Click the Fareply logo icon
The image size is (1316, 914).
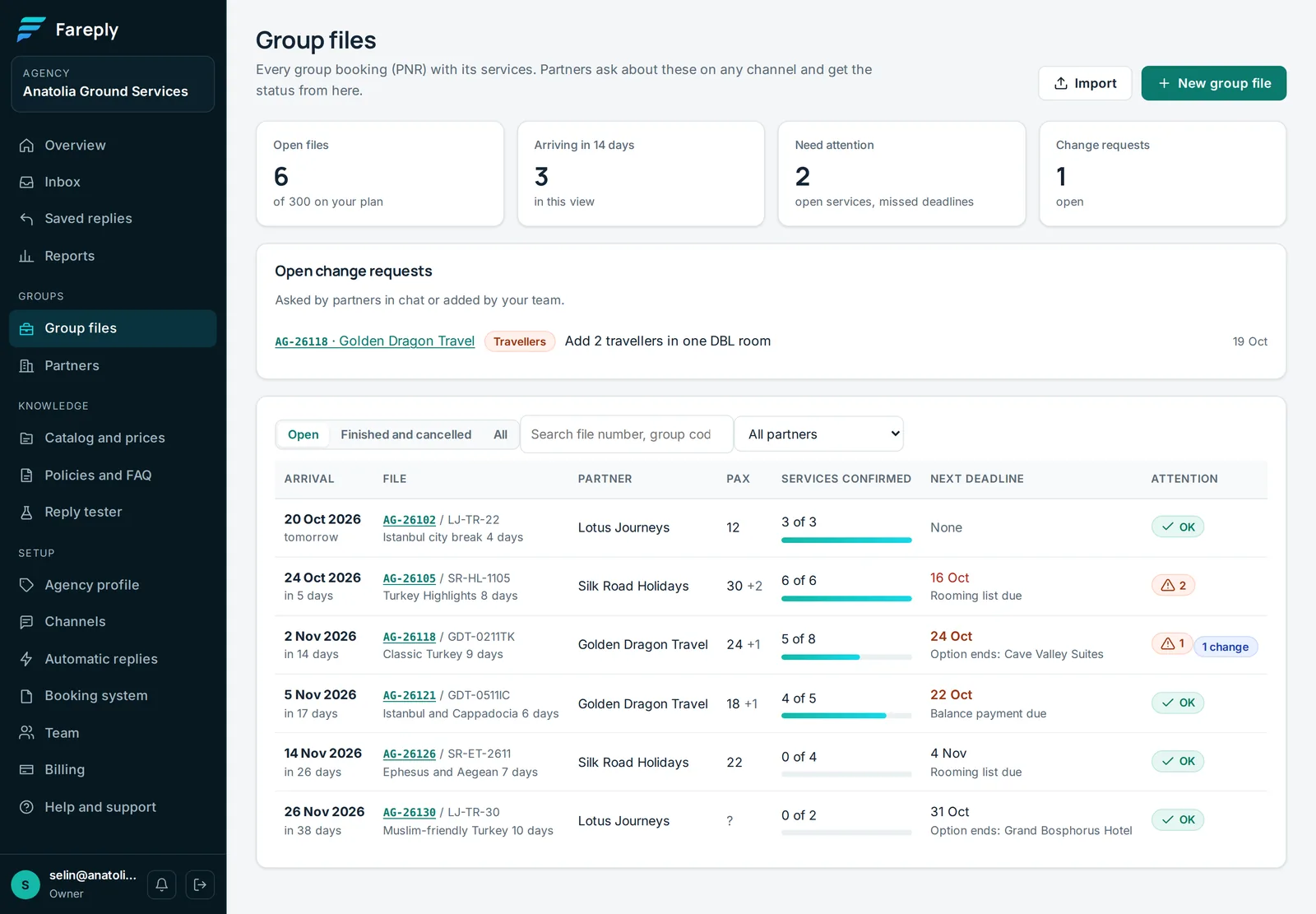point(31,30)
